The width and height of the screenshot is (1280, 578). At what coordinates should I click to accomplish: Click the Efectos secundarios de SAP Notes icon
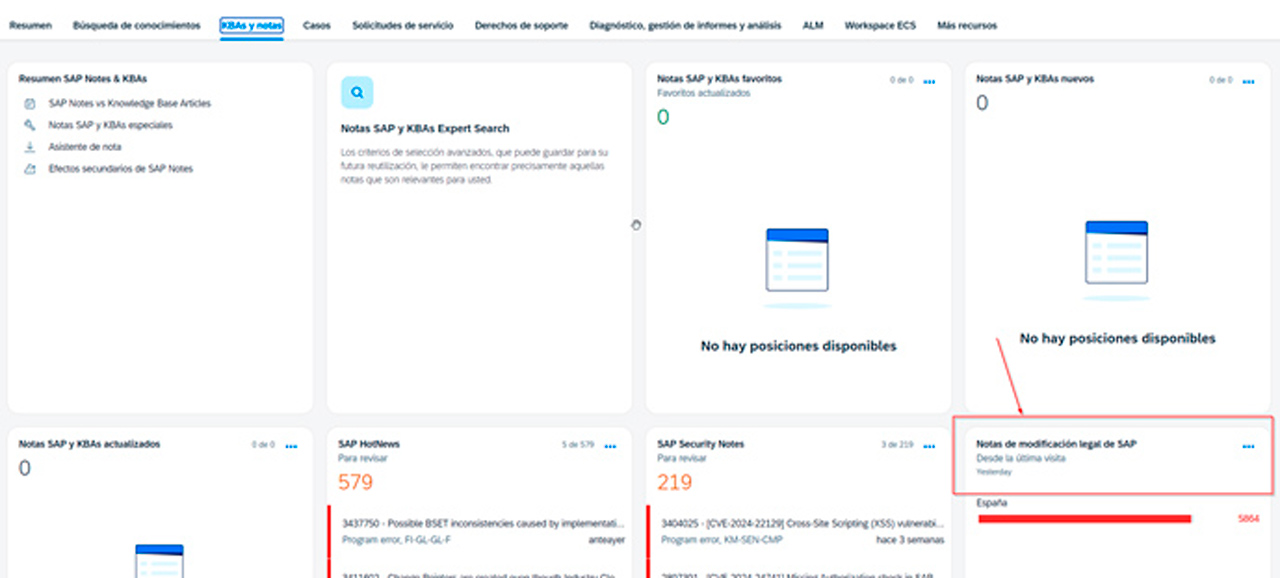30,169
